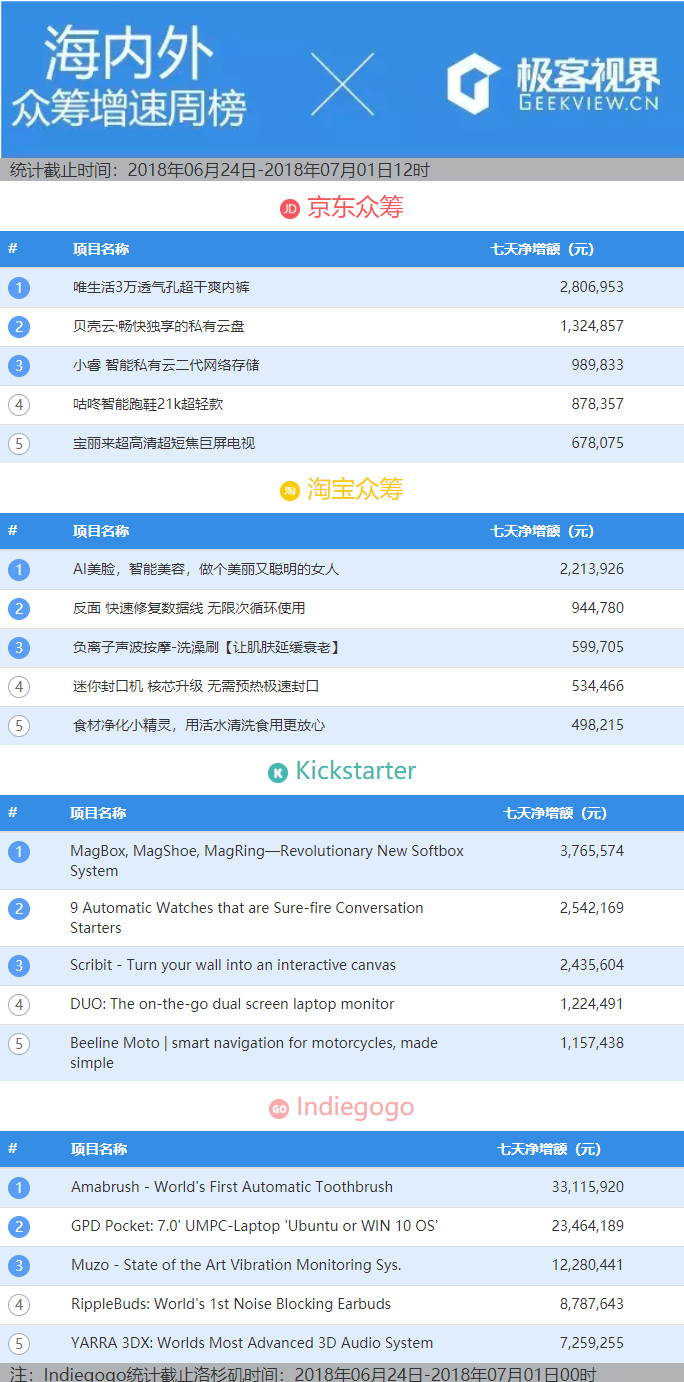Viewport: 684px width, 1382px height.
Task: Click the rank 4 badge beside 咕咚智能跑鞋
Action: coord(19,404)
